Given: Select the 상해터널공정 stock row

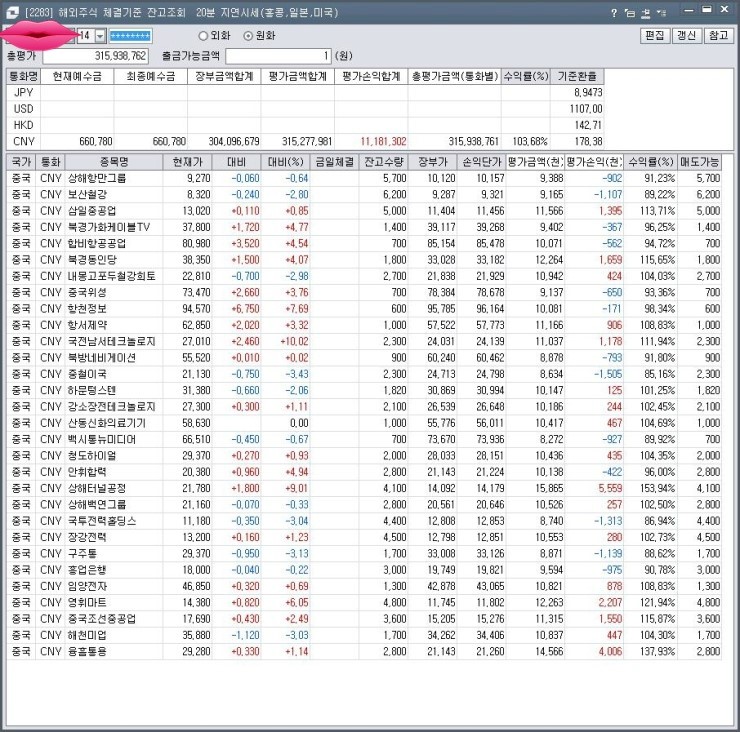Looking at the screenshot, I should (x=364, y=488).
